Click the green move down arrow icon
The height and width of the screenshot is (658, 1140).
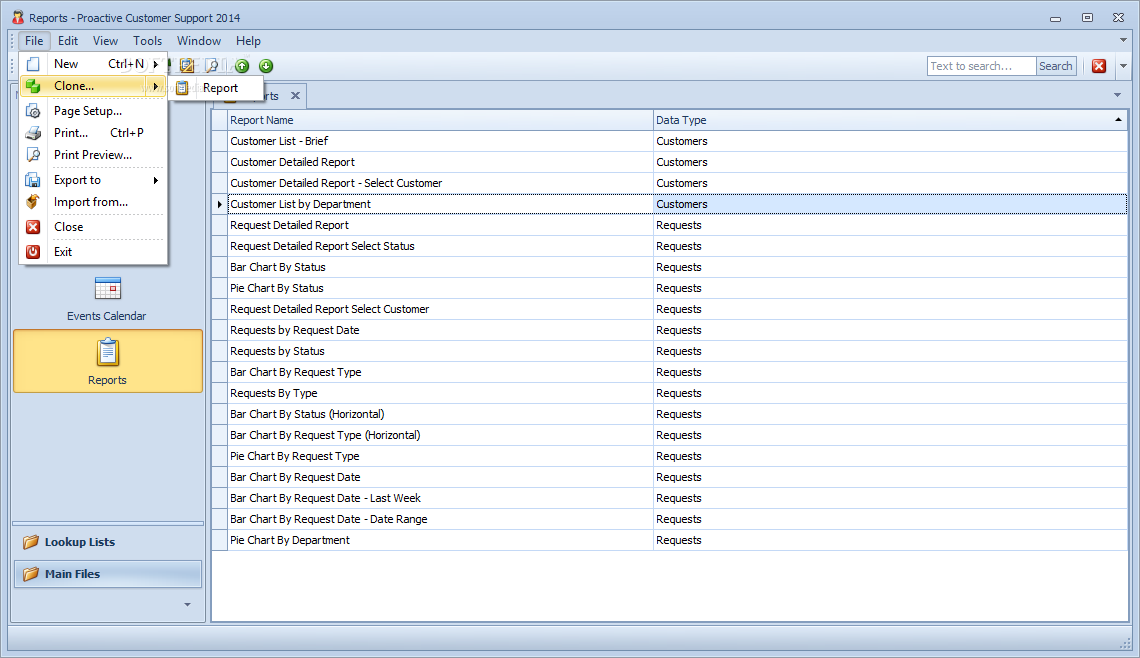click(266, 66)
